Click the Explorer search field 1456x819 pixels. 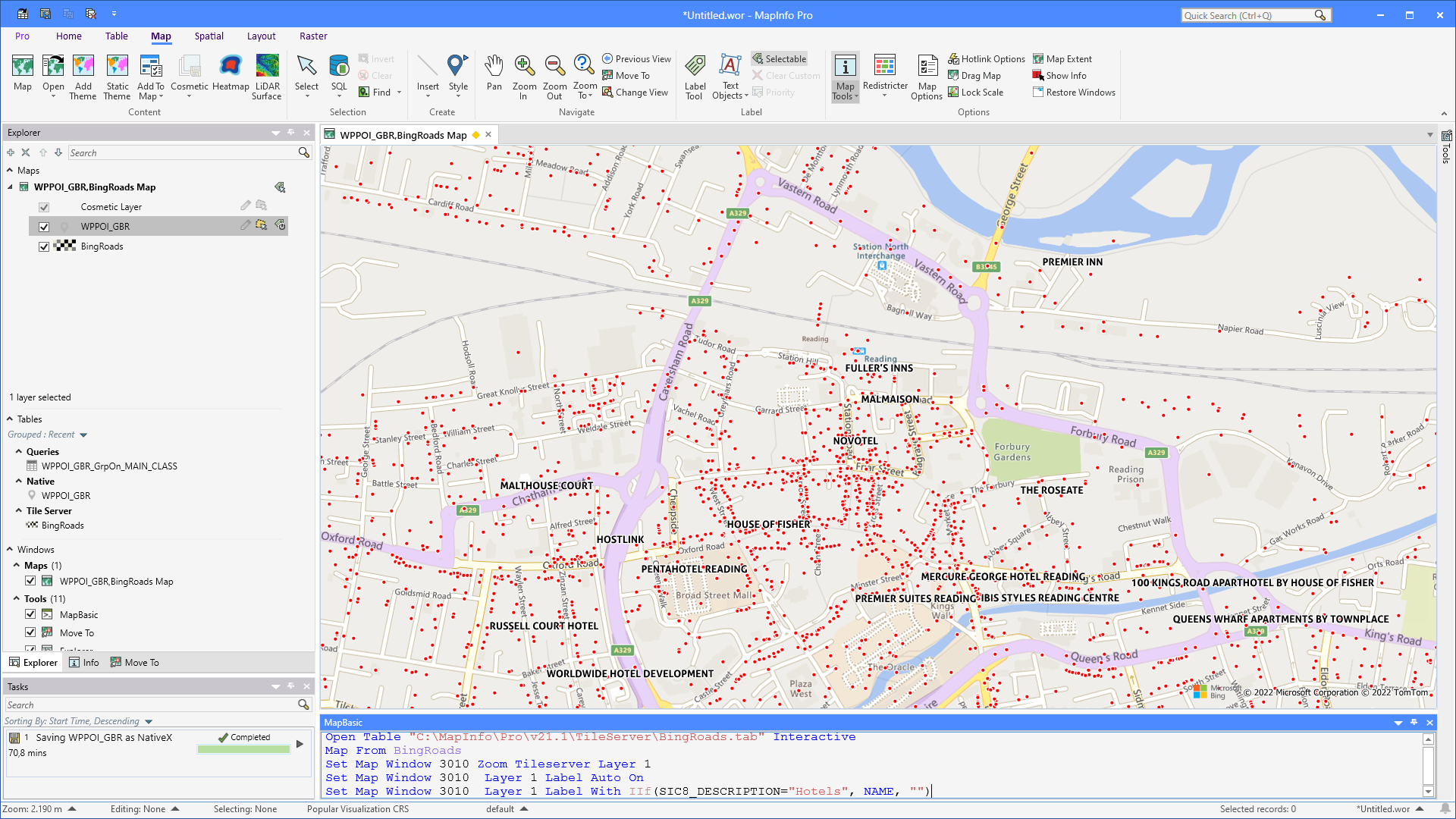[184, 152]
